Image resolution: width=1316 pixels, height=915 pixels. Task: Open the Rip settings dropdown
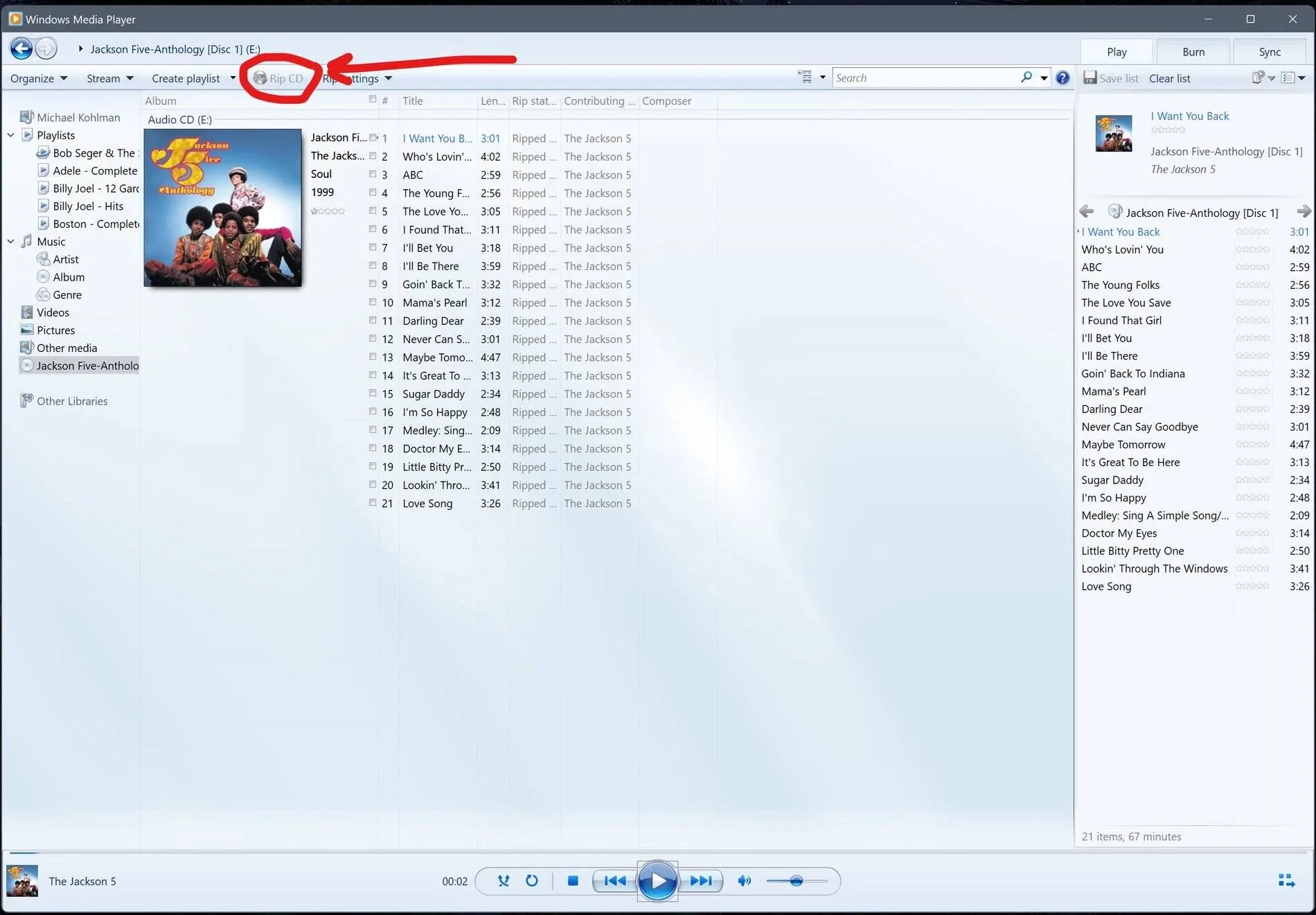click(x=355, y=78)
